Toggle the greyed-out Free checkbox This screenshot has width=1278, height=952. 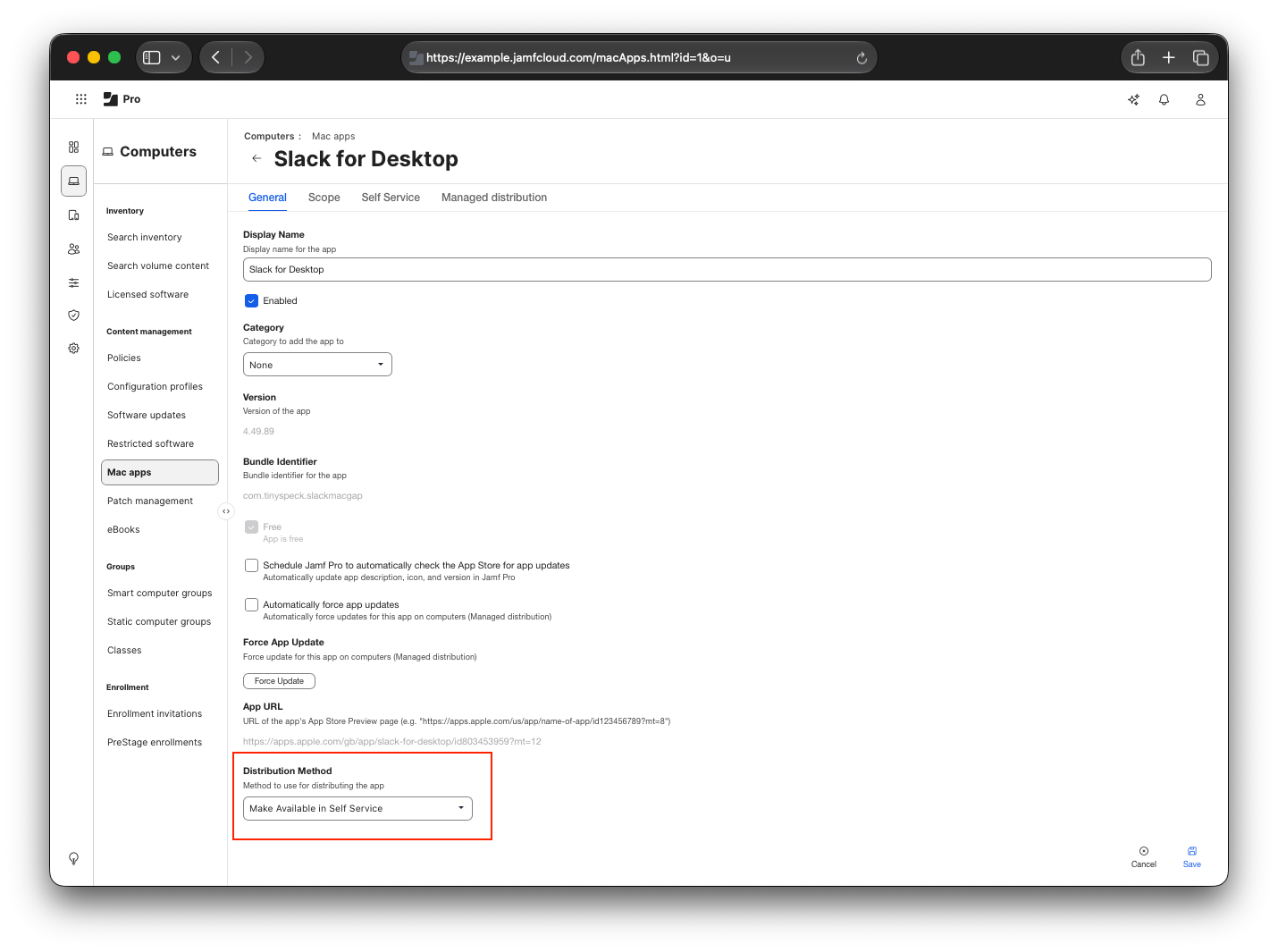tap(251, 527)
